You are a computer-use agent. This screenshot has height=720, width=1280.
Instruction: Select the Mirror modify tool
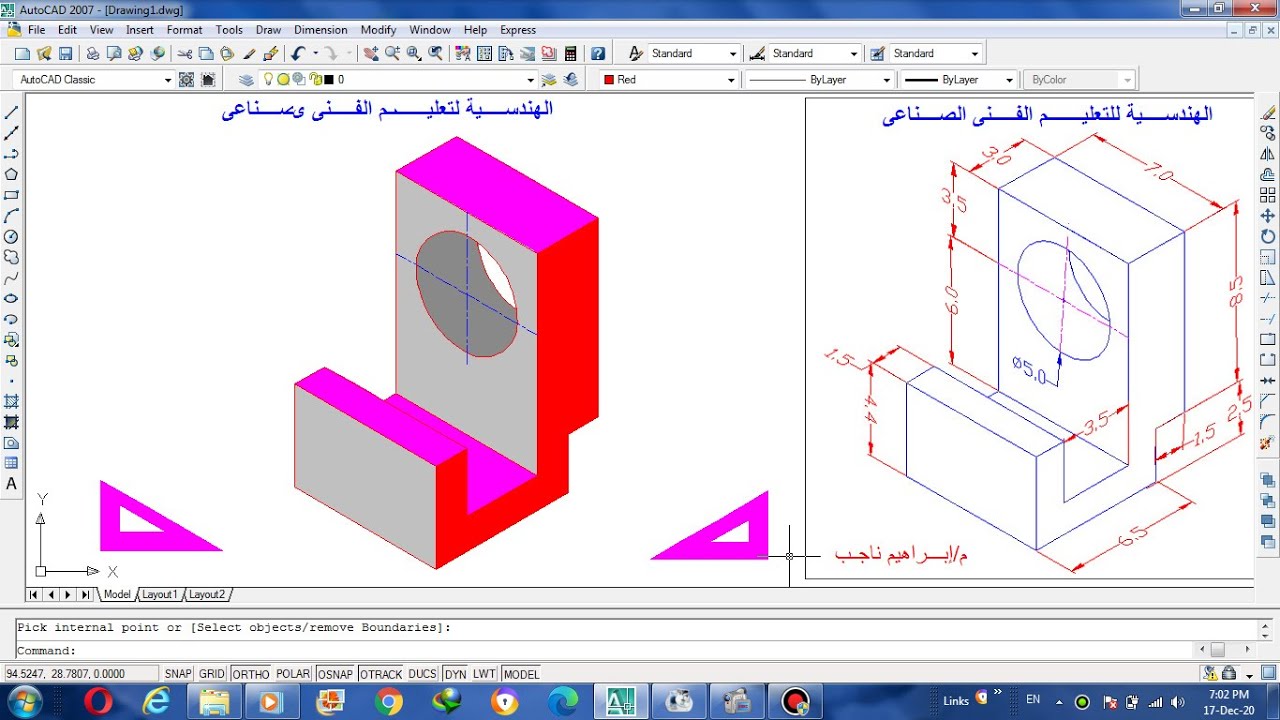[x=1268, y=153]
